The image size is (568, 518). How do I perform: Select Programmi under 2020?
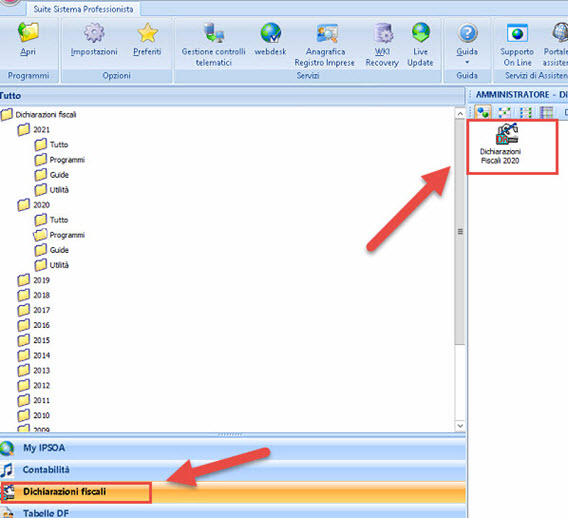pos(59,235)
